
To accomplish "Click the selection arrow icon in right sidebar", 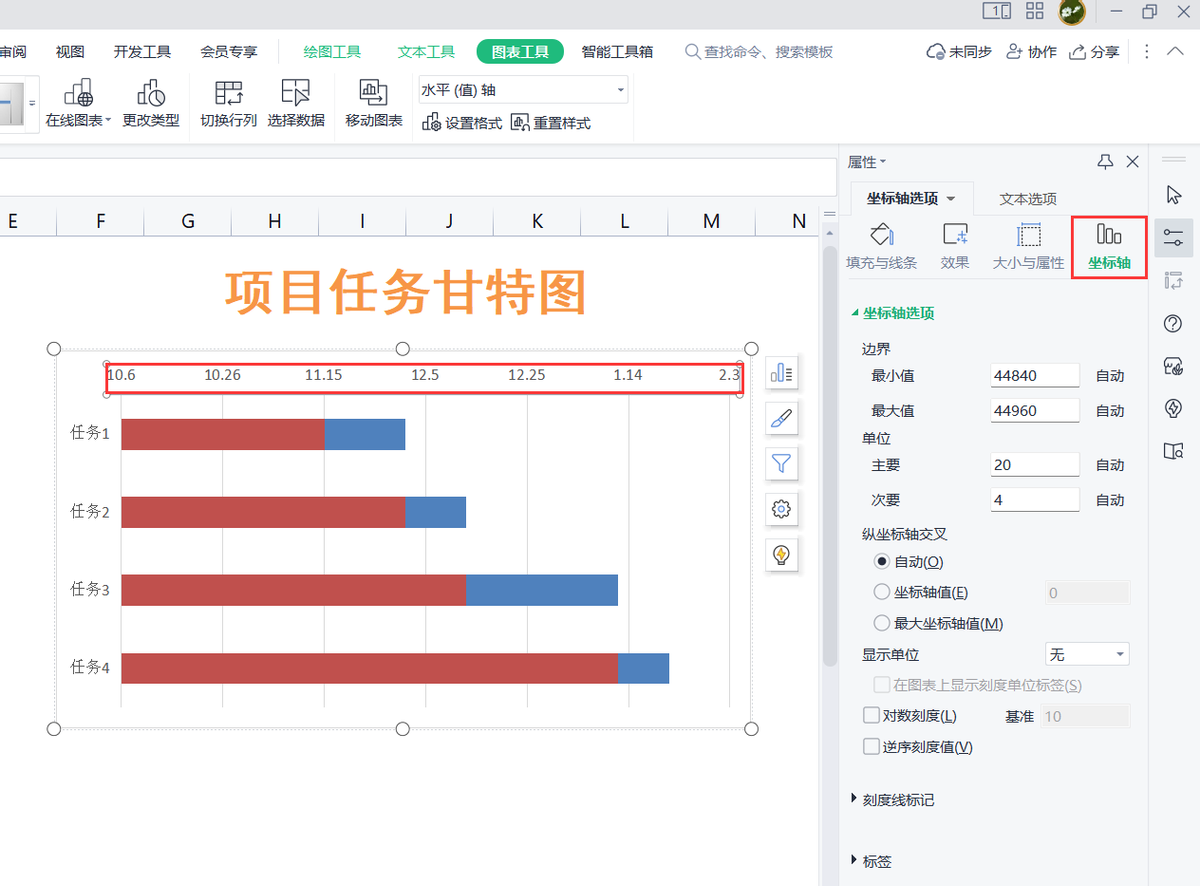I will click(x=1174, y=194).
